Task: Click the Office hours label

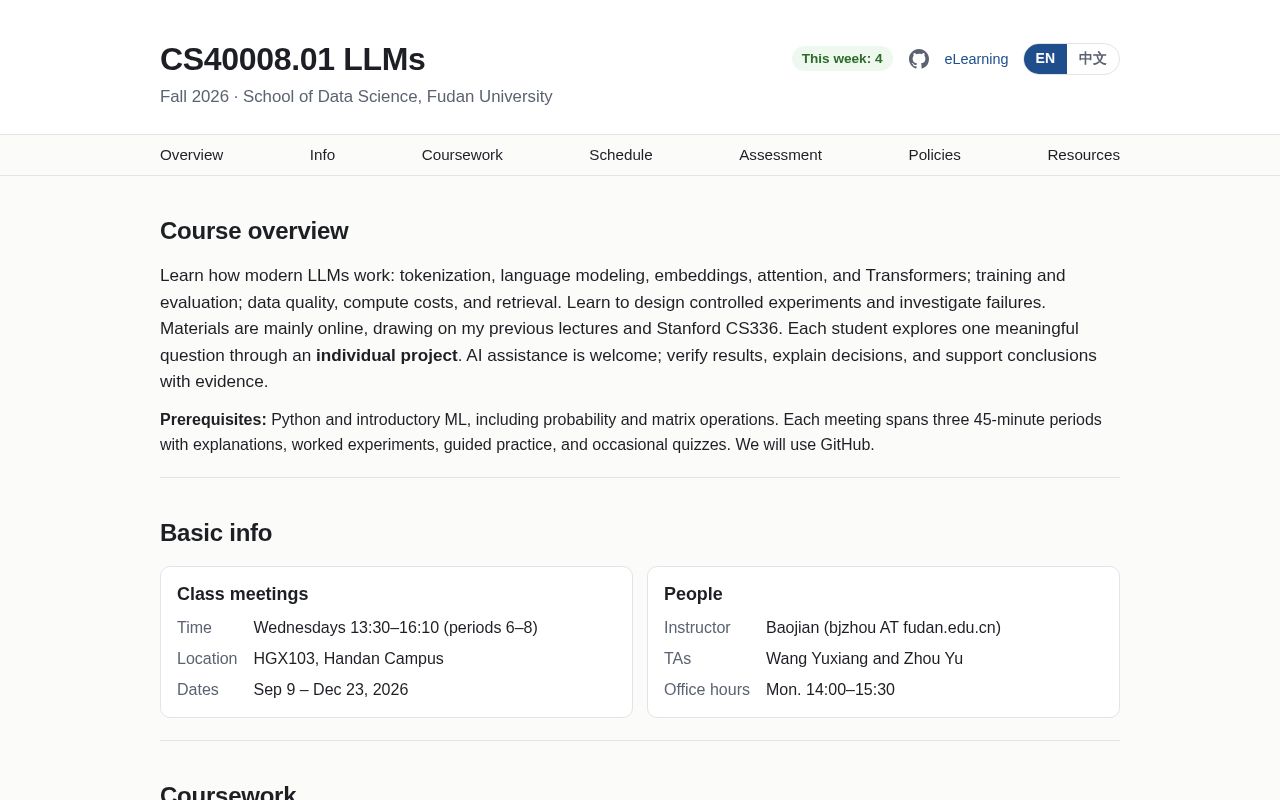Action: 707,690
